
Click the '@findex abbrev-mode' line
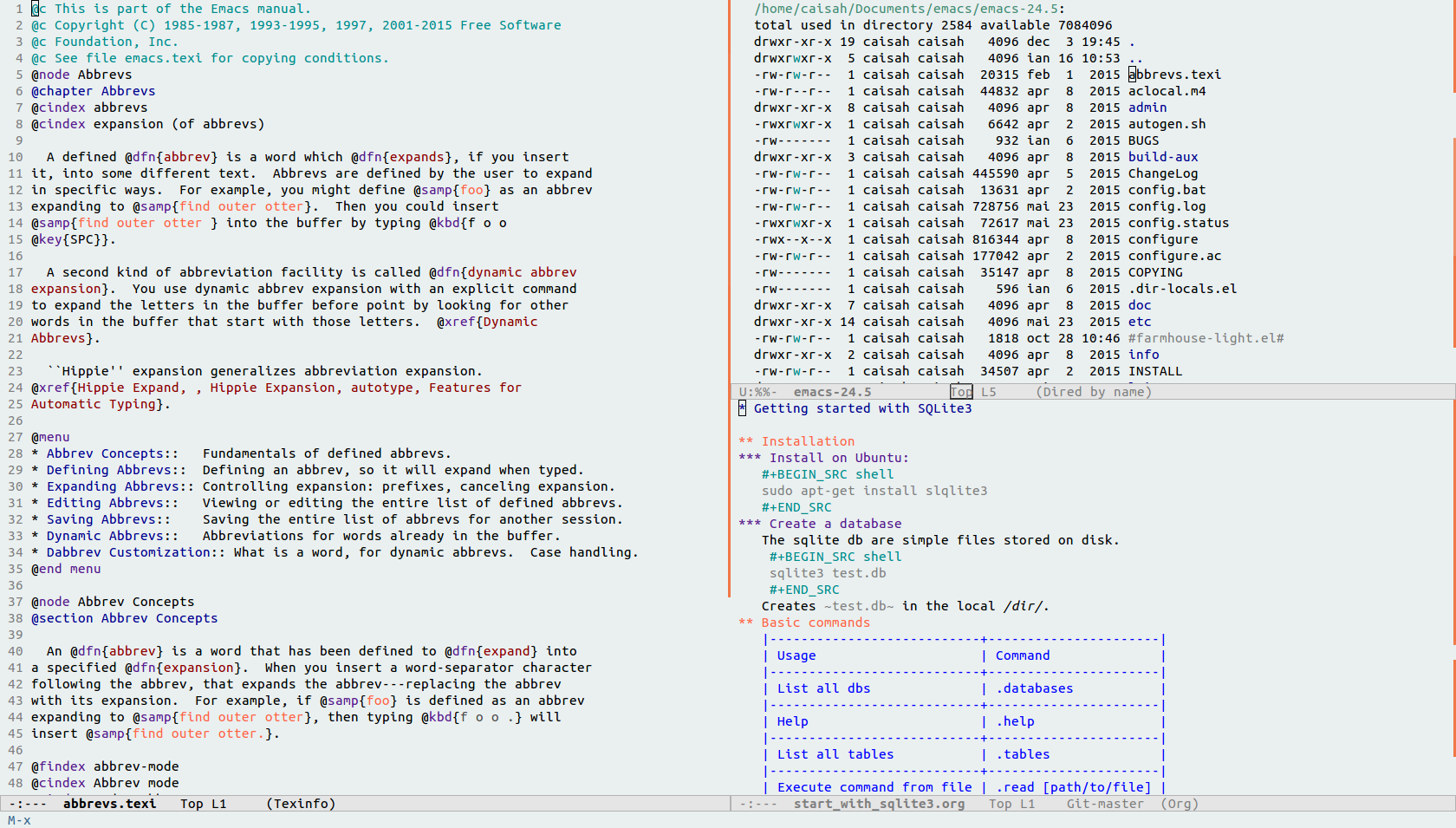tap(105, 766)
